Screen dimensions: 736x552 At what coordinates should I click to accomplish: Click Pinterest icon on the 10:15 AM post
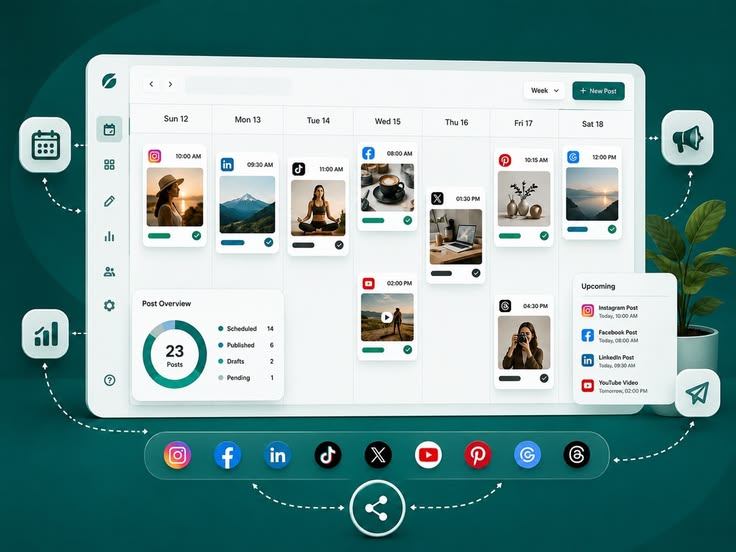pyautogui.click(x=505, y=160)
